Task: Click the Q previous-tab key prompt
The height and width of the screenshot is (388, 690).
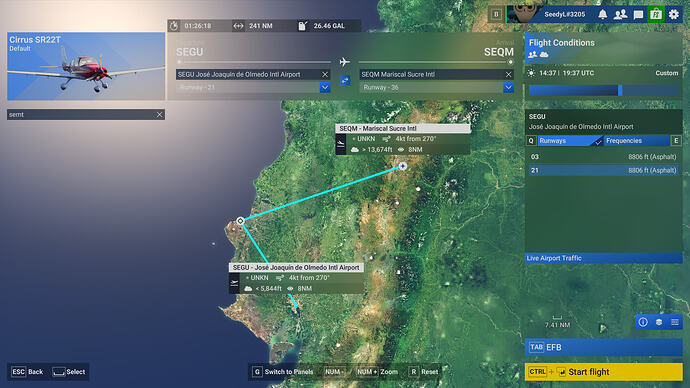Action: [x=531, y=141]
